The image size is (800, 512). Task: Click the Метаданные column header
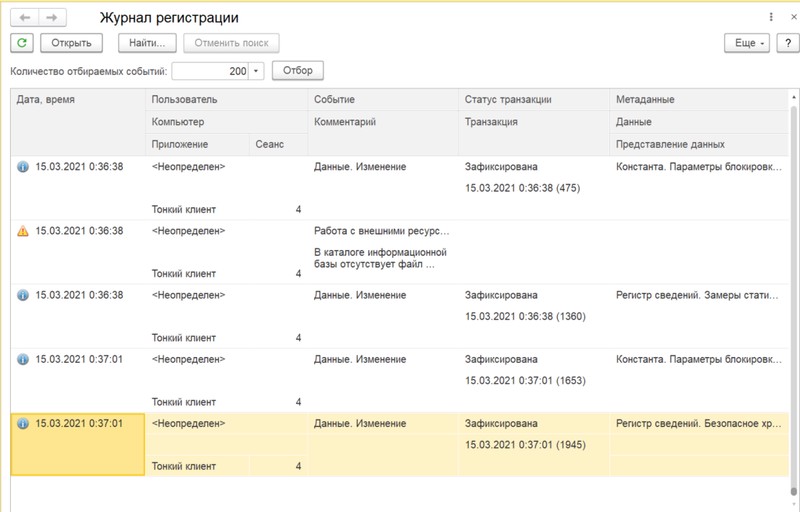point(699,100)
